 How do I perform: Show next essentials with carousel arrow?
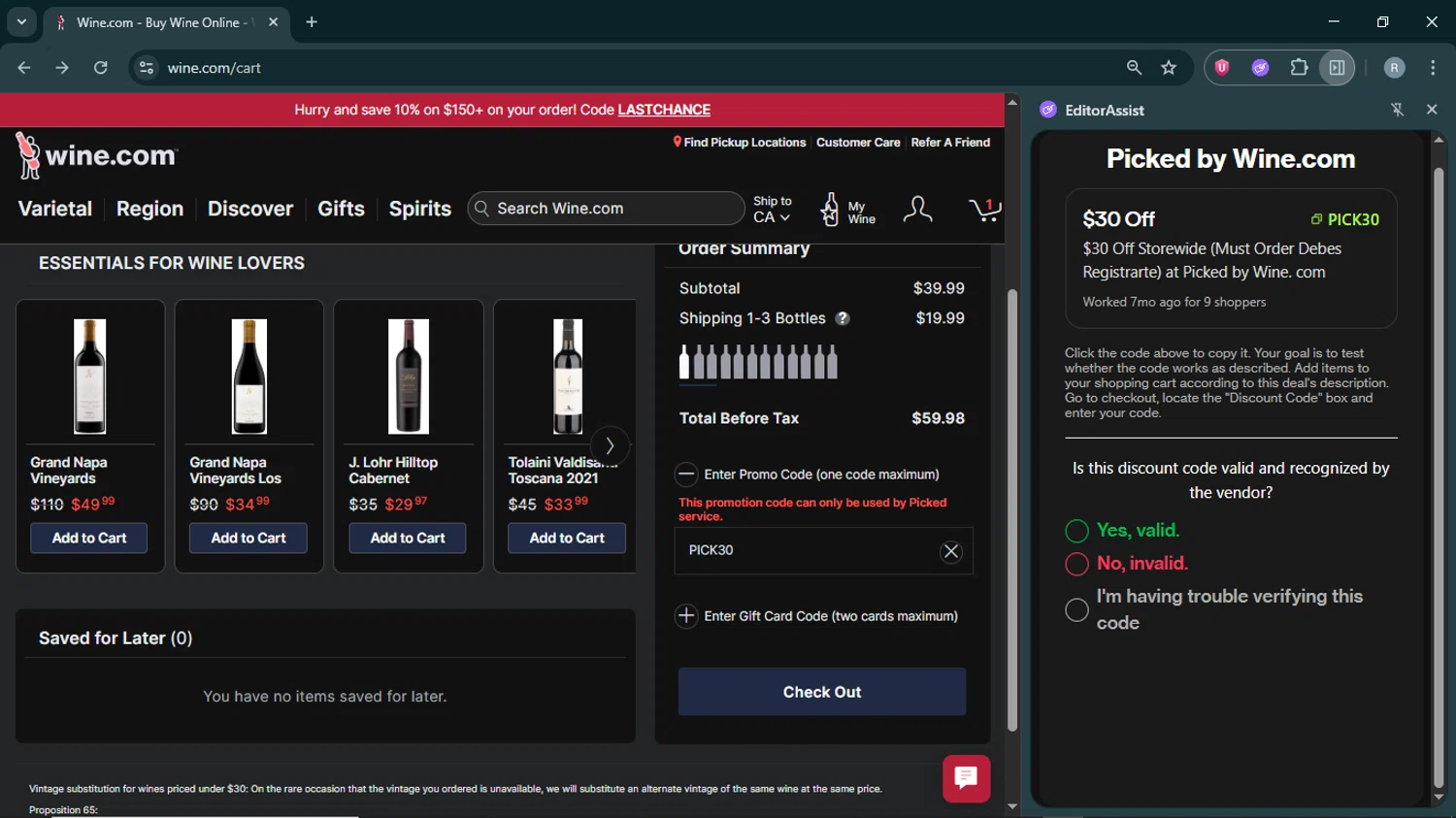click(x=610, y=445)
